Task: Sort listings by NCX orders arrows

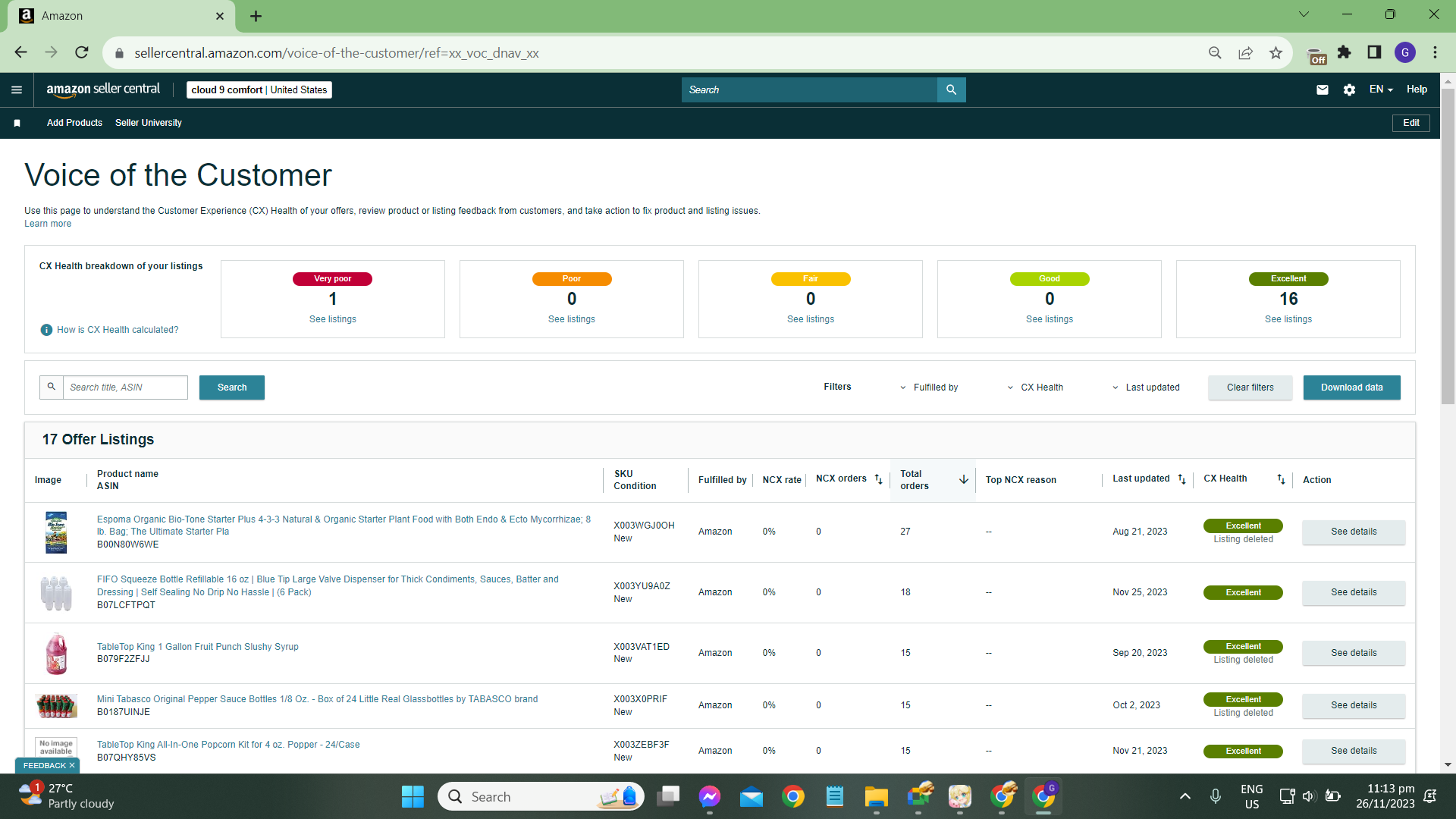Action: (878, 479)
